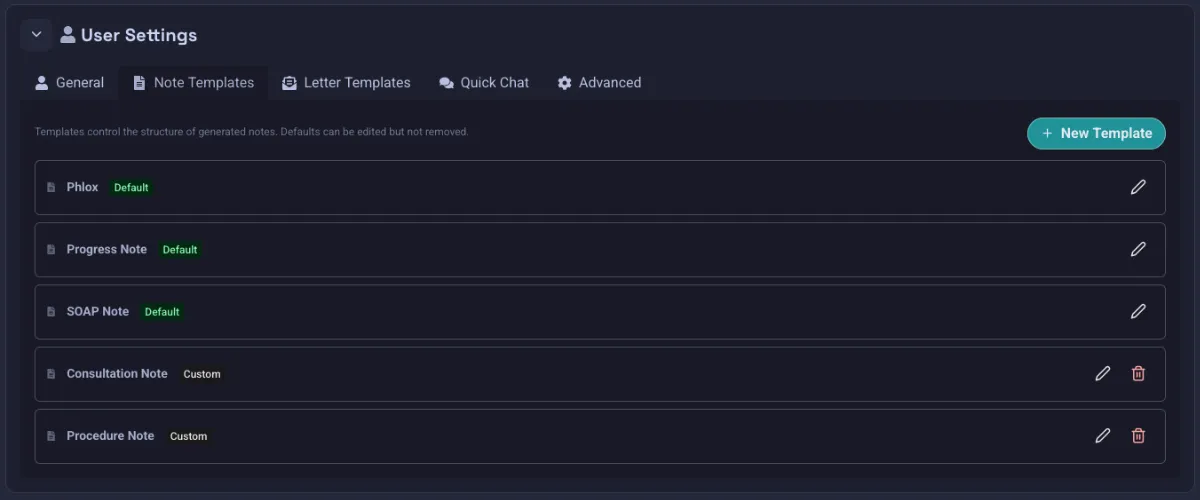Click the user icon next to User Settings
The width and height of the screenshot is (1200, 500).
tap(68, 35)
